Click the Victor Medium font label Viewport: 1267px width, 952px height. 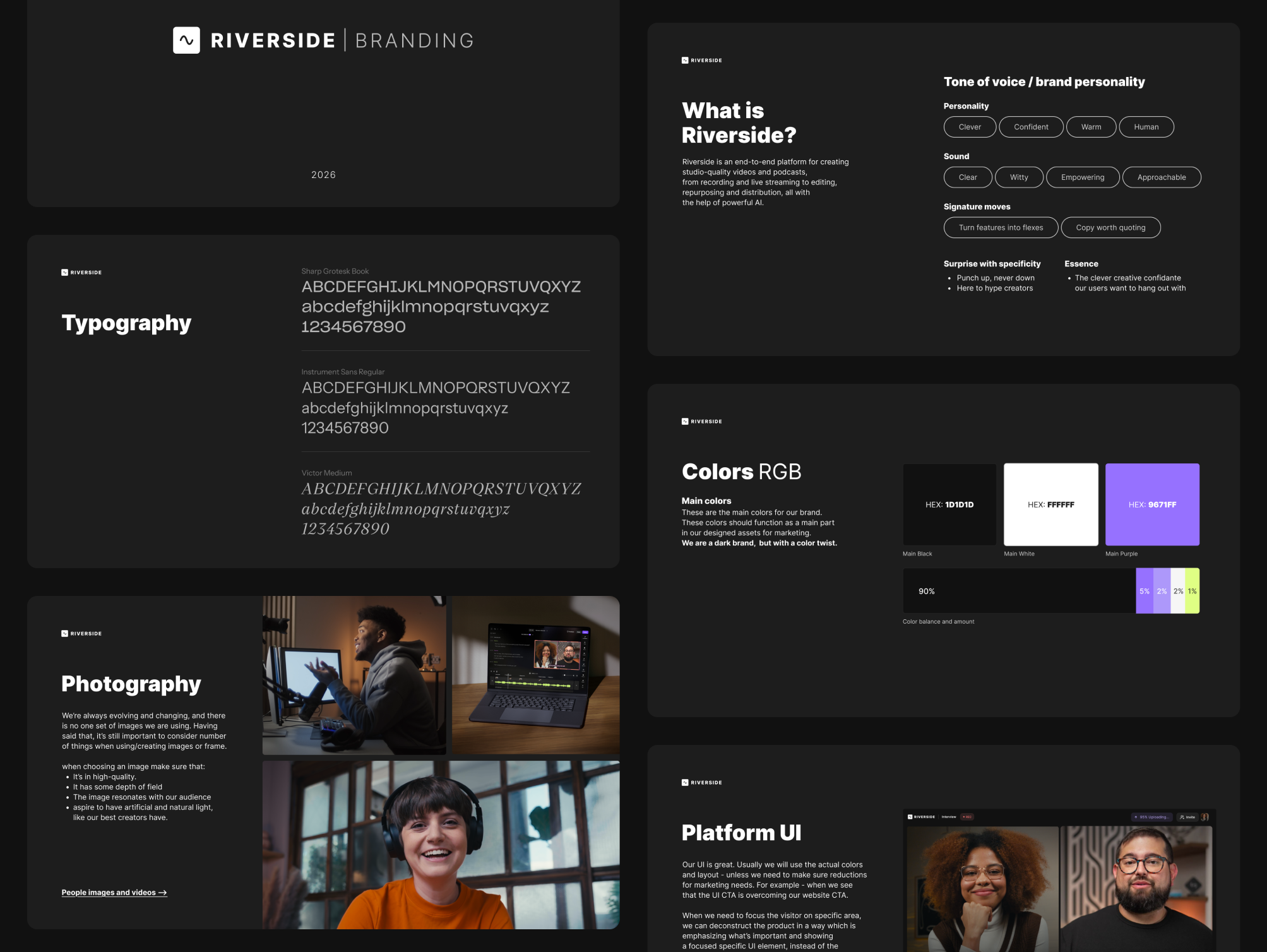pos(326,473)
